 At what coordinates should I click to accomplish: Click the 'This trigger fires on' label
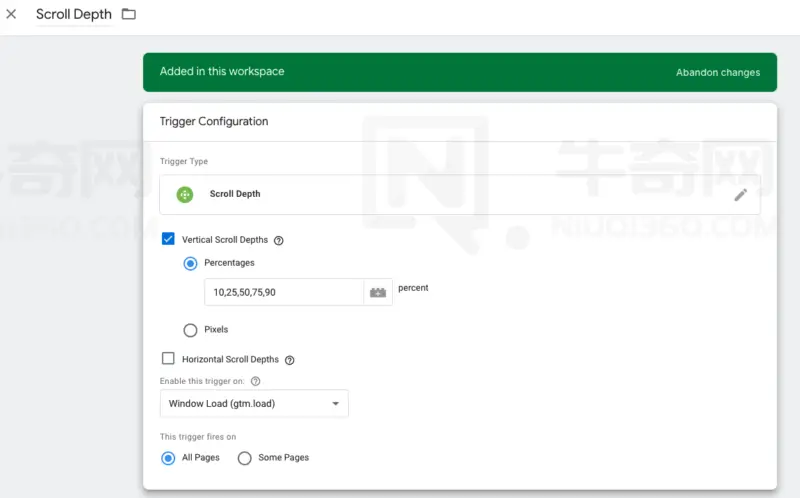tap(198, 437)
